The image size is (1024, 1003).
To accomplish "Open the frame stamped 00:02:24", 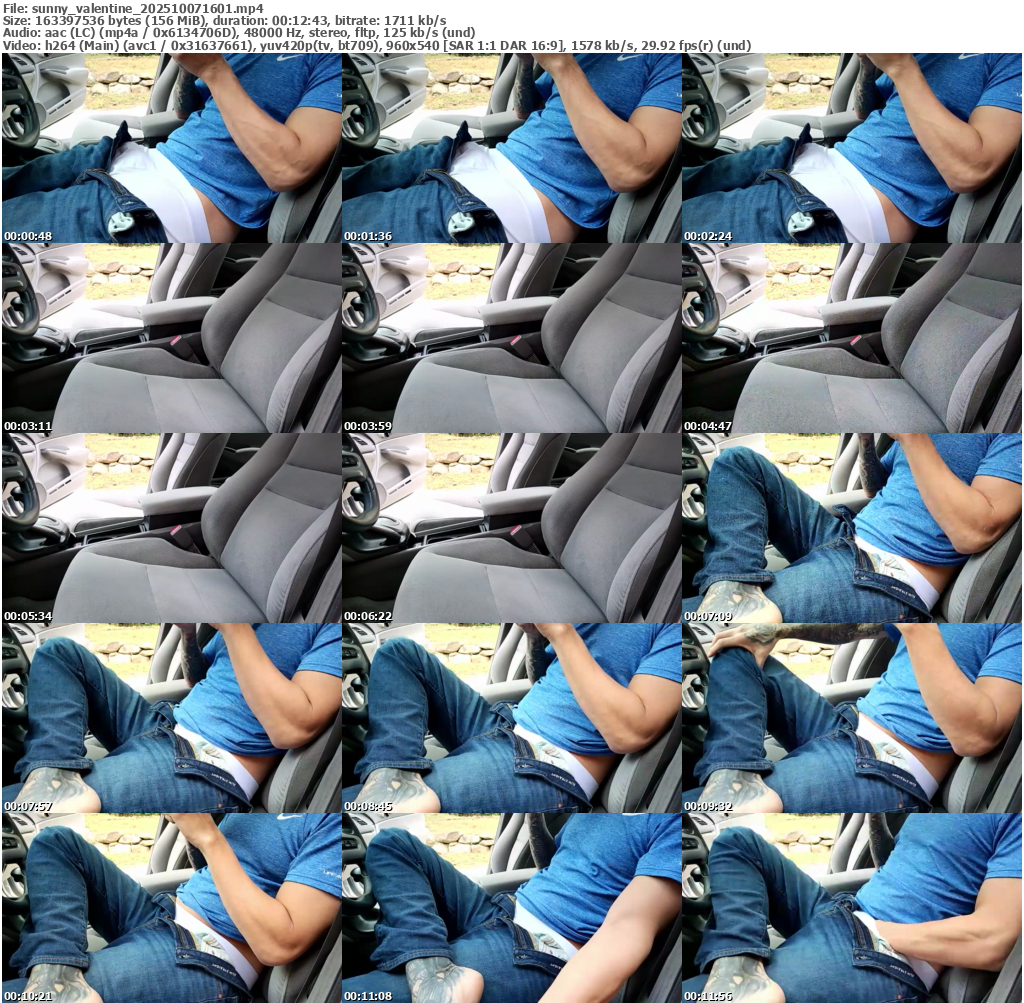I will [x=852, y=148].
